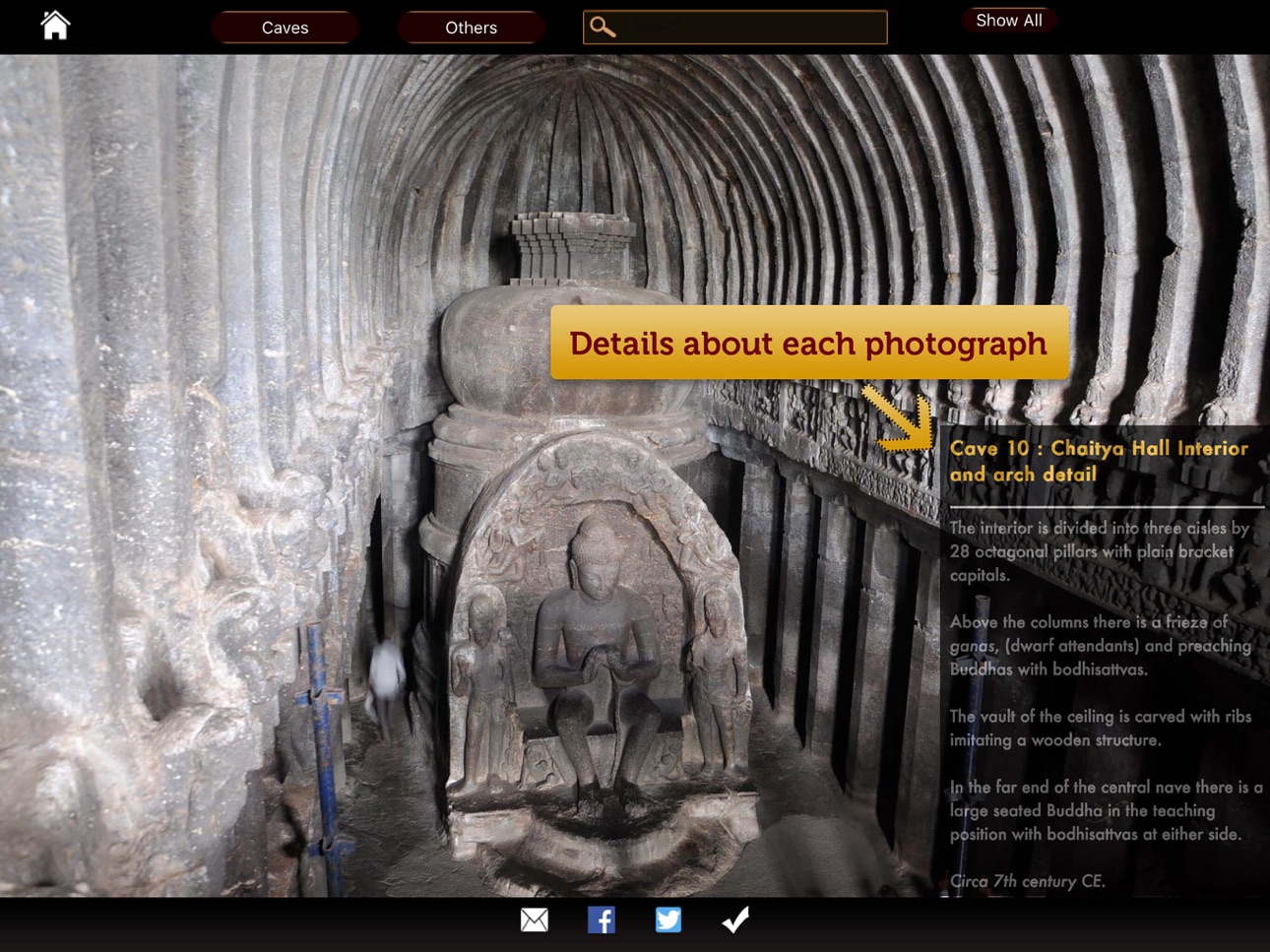Share photo on Twitter

[668, 920]
